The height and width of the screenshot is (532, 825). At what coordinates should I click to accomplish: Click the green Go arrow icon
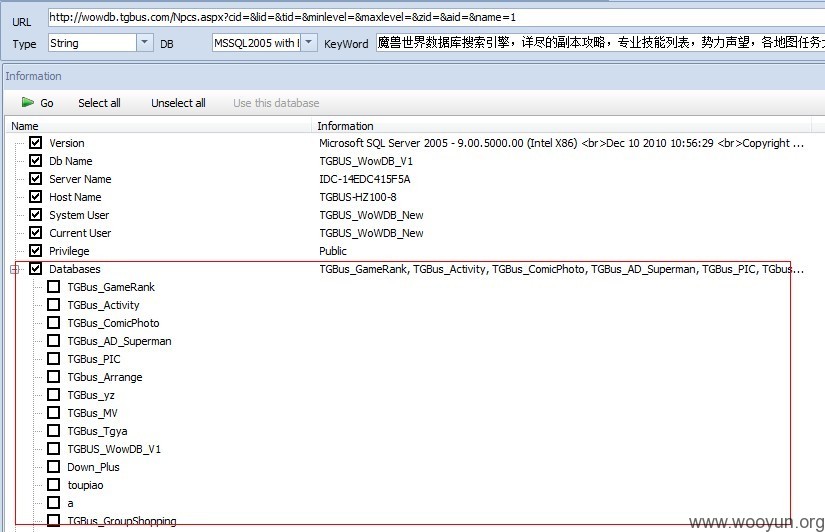27,102
